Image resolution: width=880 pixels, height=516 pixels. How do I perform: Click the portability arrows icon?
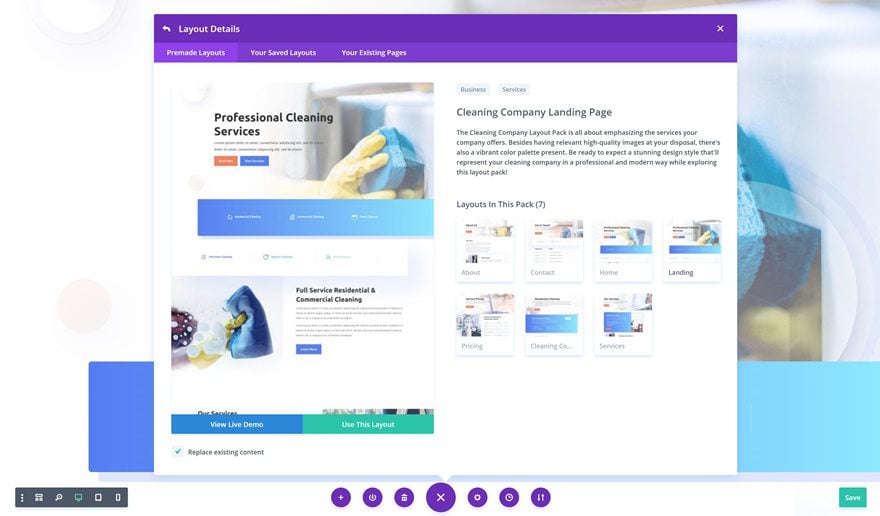point(541,497)
